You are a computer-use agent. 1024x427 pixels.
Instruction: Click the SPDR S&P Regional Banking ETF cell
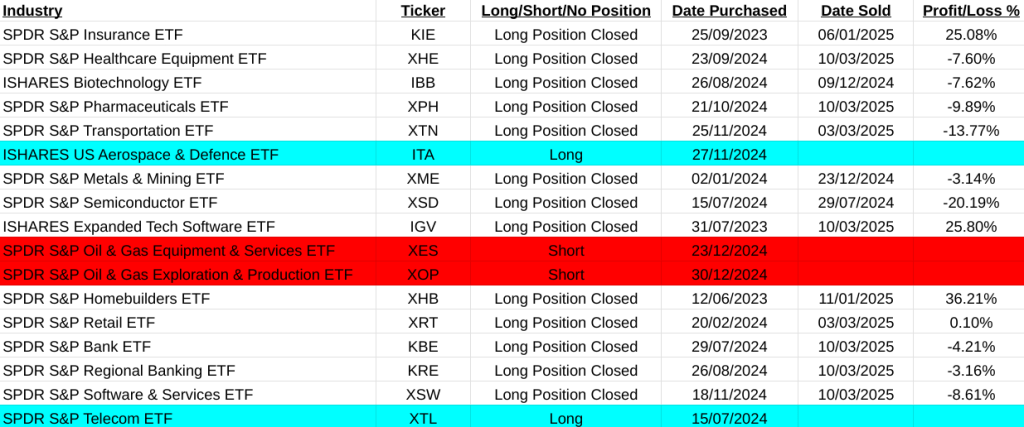coord(119,371)
